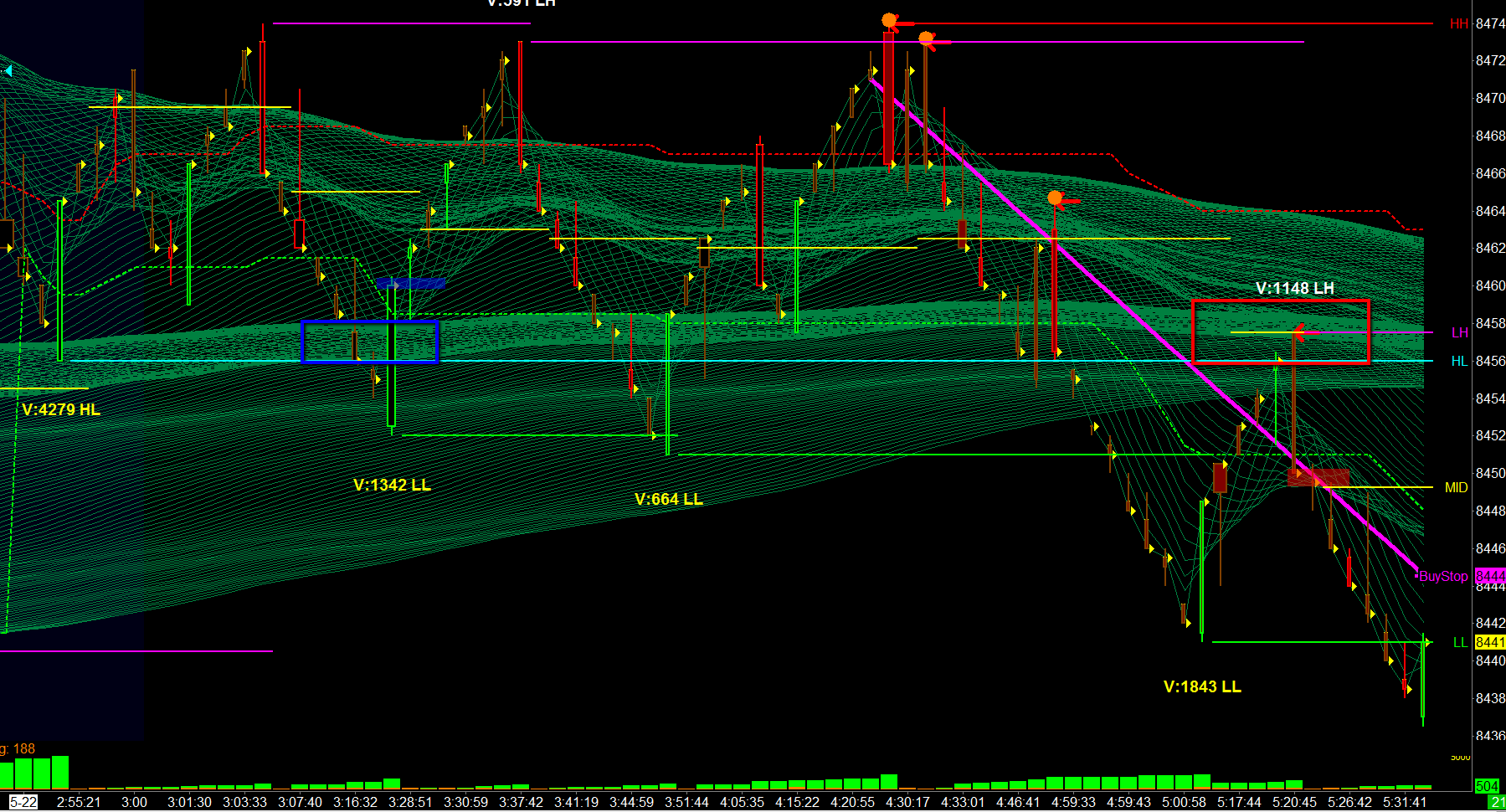The image size is (1506, 812).
Task: Click the 5:17:44 time label
Action: click(x=1239, y=802)
